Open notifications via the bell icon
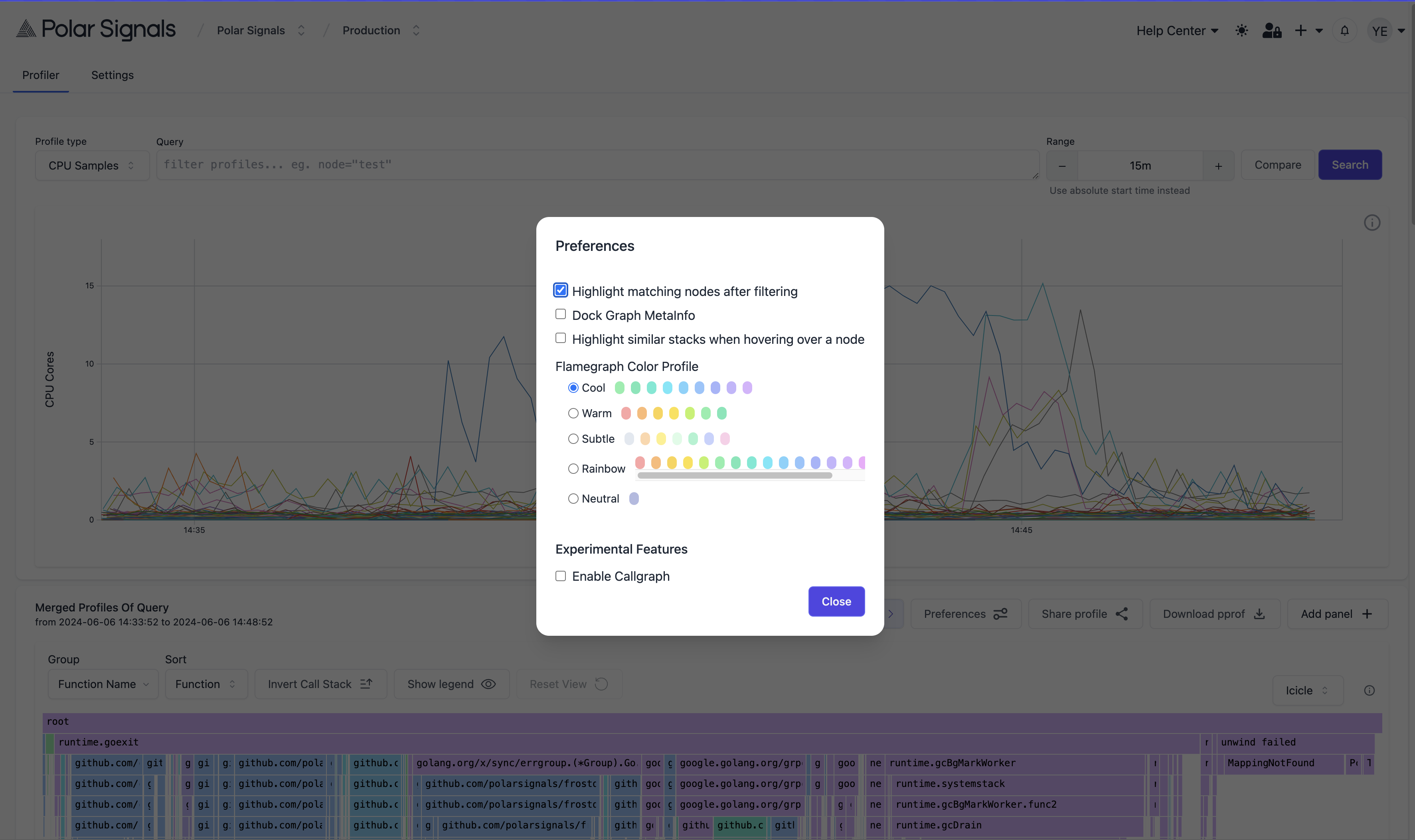This screenshot has width=1415, height=840. point(1344,31)
